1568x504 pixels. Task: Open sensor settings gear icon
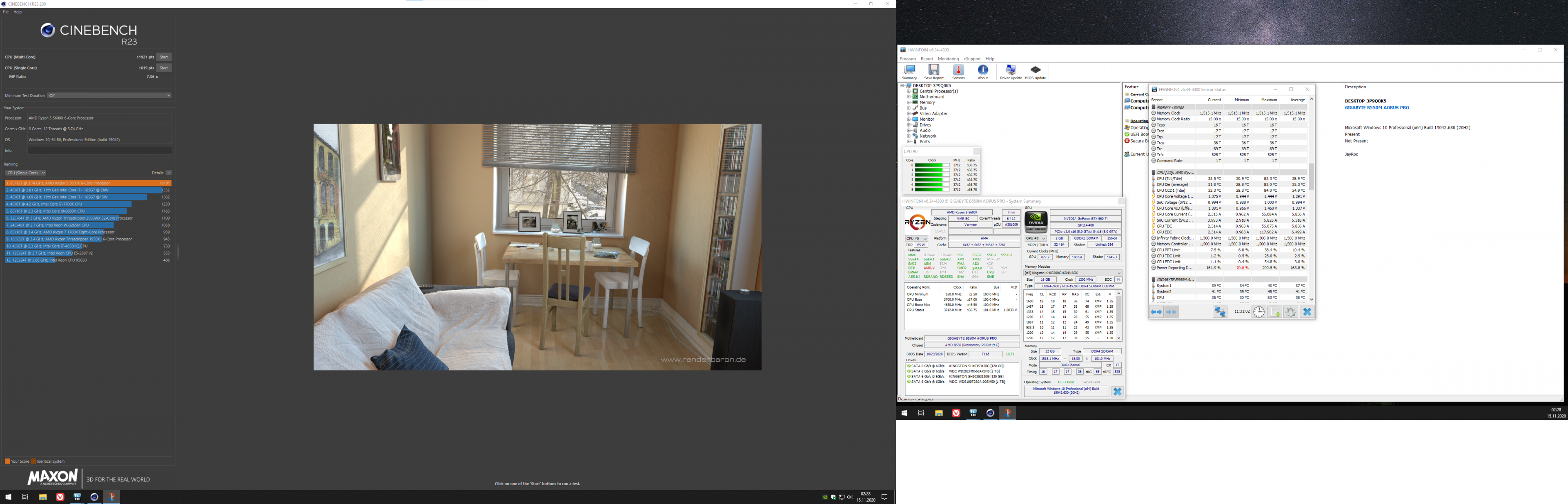(x=1290, y=312)
